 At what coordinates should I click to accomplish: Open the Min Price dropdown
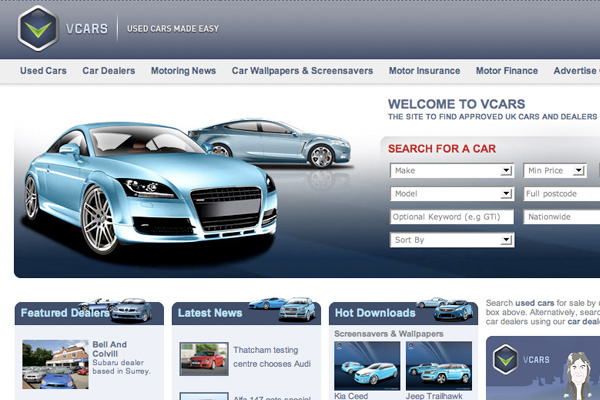coord(555,171)
